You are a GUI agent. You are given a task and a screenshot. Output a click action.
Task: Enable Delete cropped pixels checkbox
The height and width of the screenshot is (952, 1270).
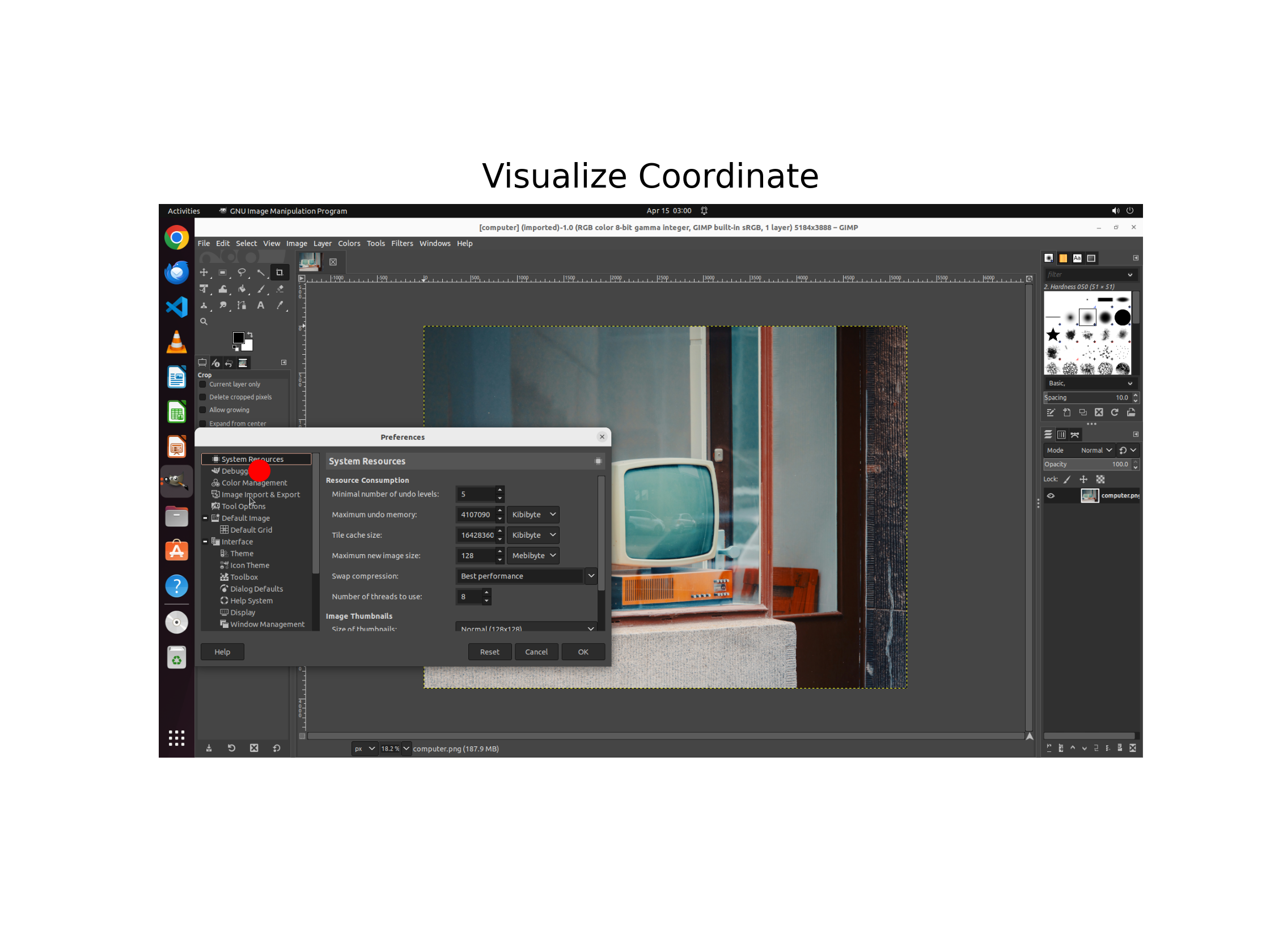(202, 397)
